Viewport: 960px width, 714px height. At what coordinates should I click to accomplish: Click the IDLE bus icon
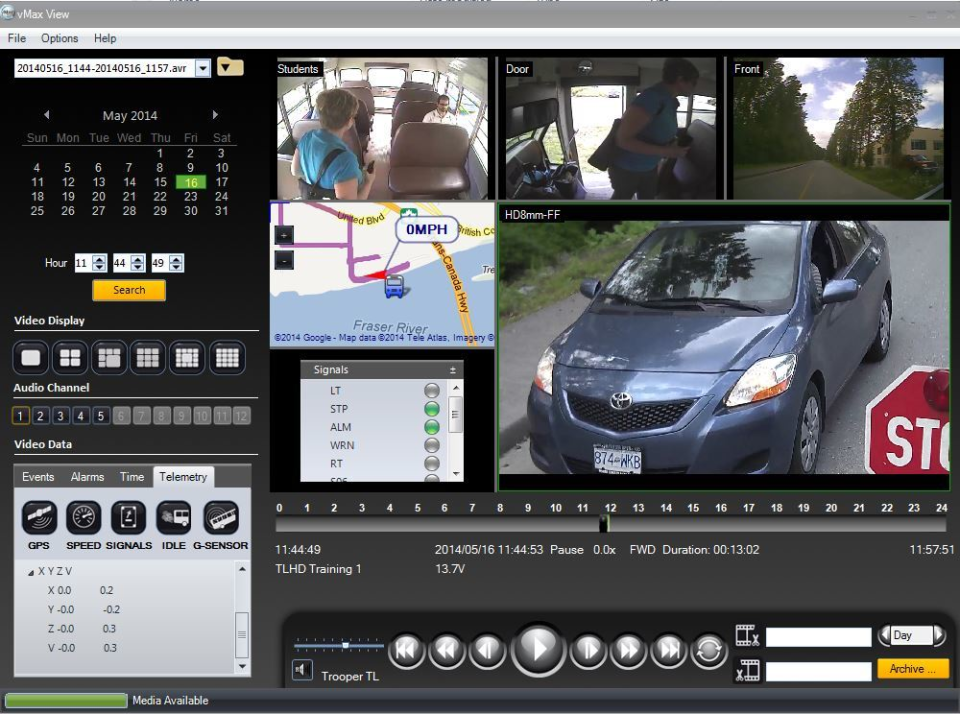[174, 518]
